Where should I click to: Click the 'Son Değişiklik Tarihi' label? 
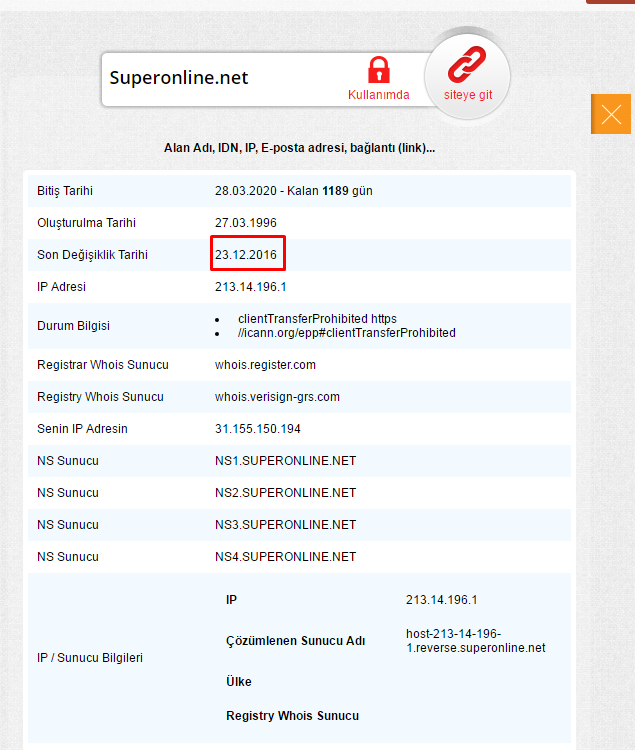point(92,255)
